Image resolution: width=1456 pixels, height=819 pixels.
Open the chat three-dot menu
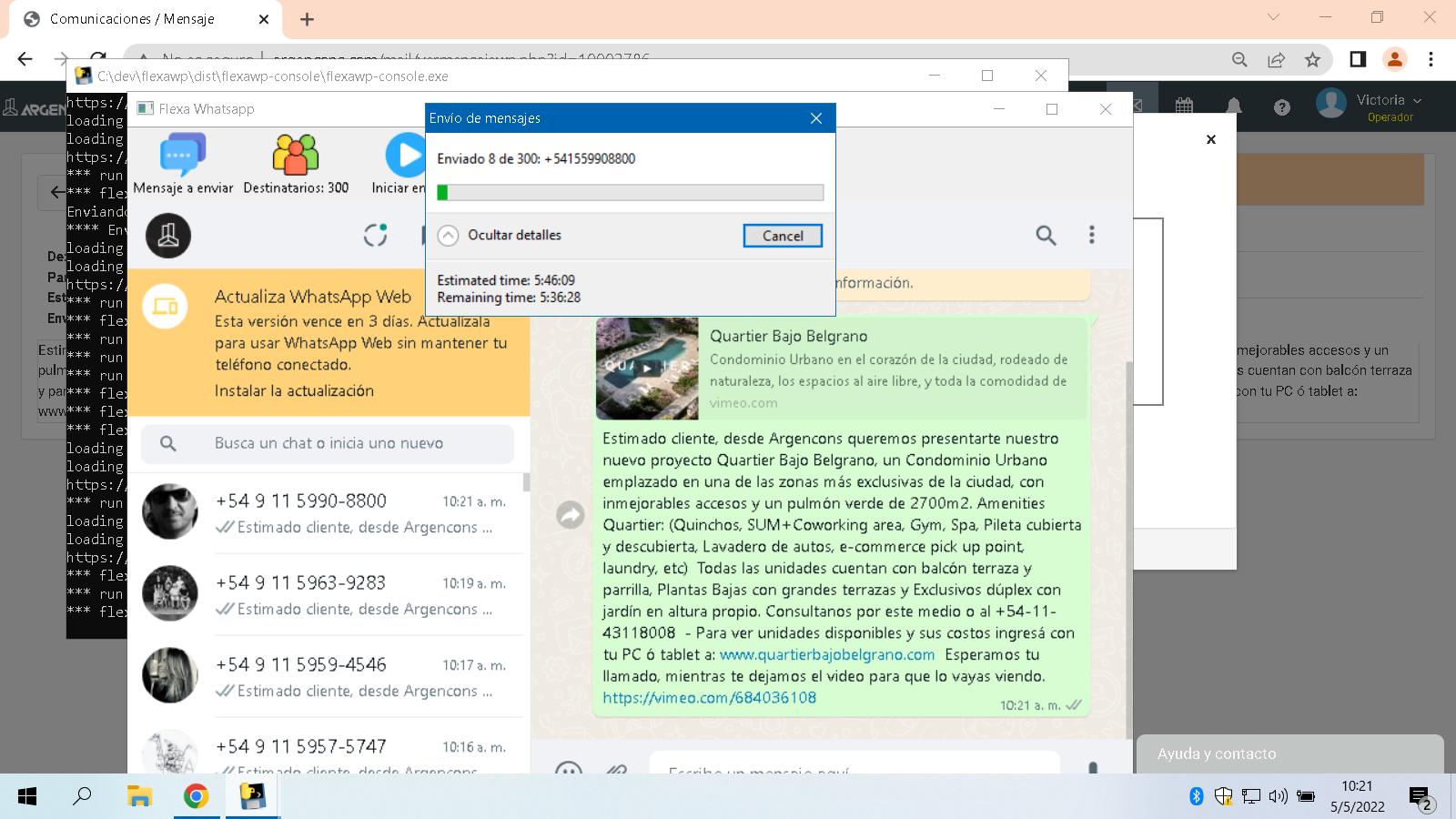click(1092, 235)
